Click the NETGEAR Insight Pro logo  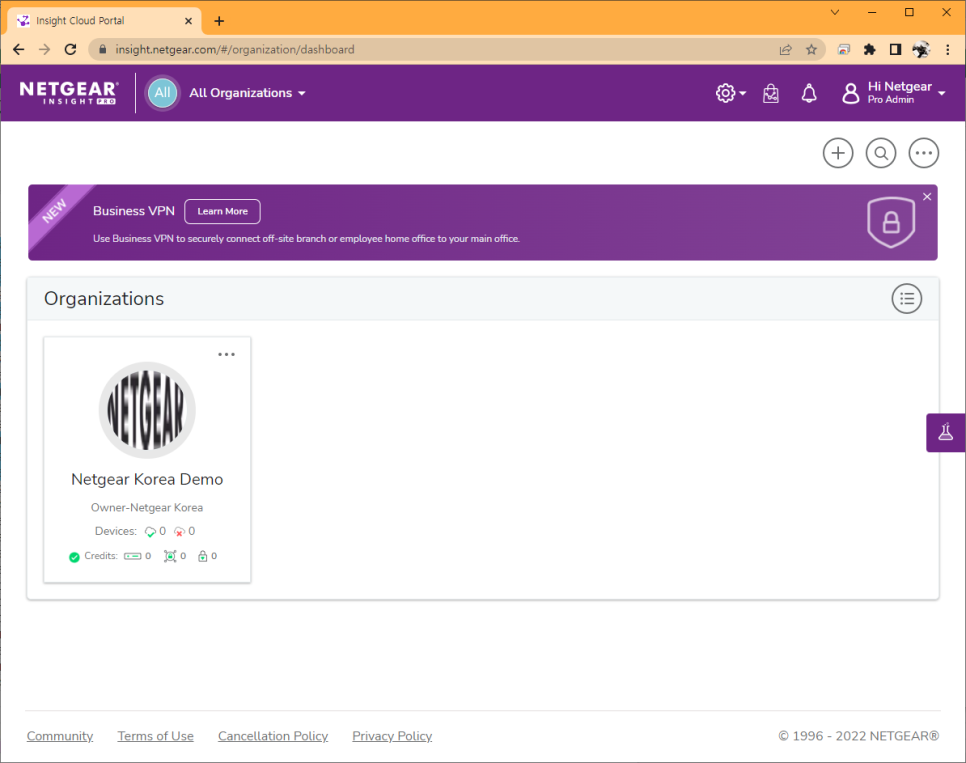[x=69, y=93]
